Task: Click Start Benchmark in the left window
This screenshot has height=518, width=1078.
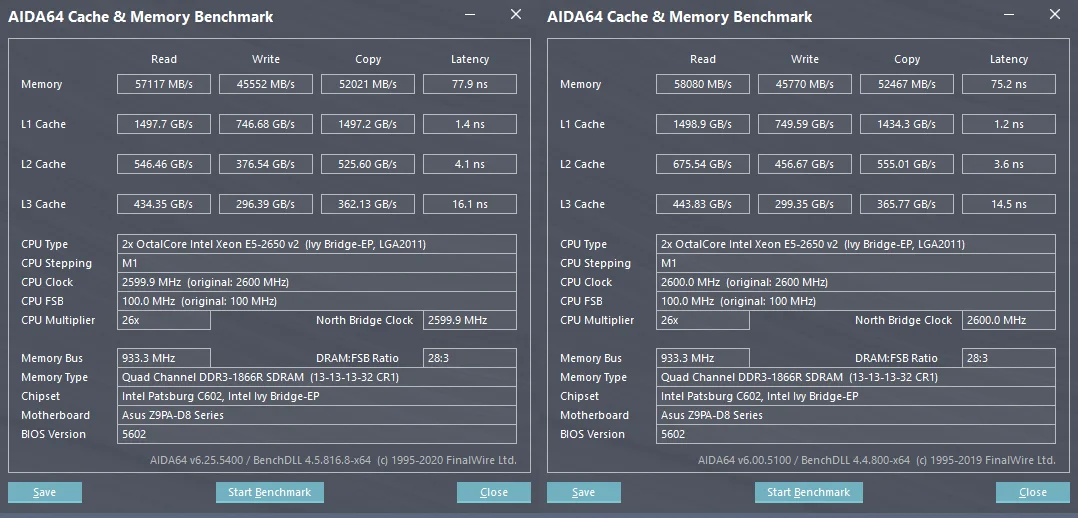Action: click(x=270, y=492)
